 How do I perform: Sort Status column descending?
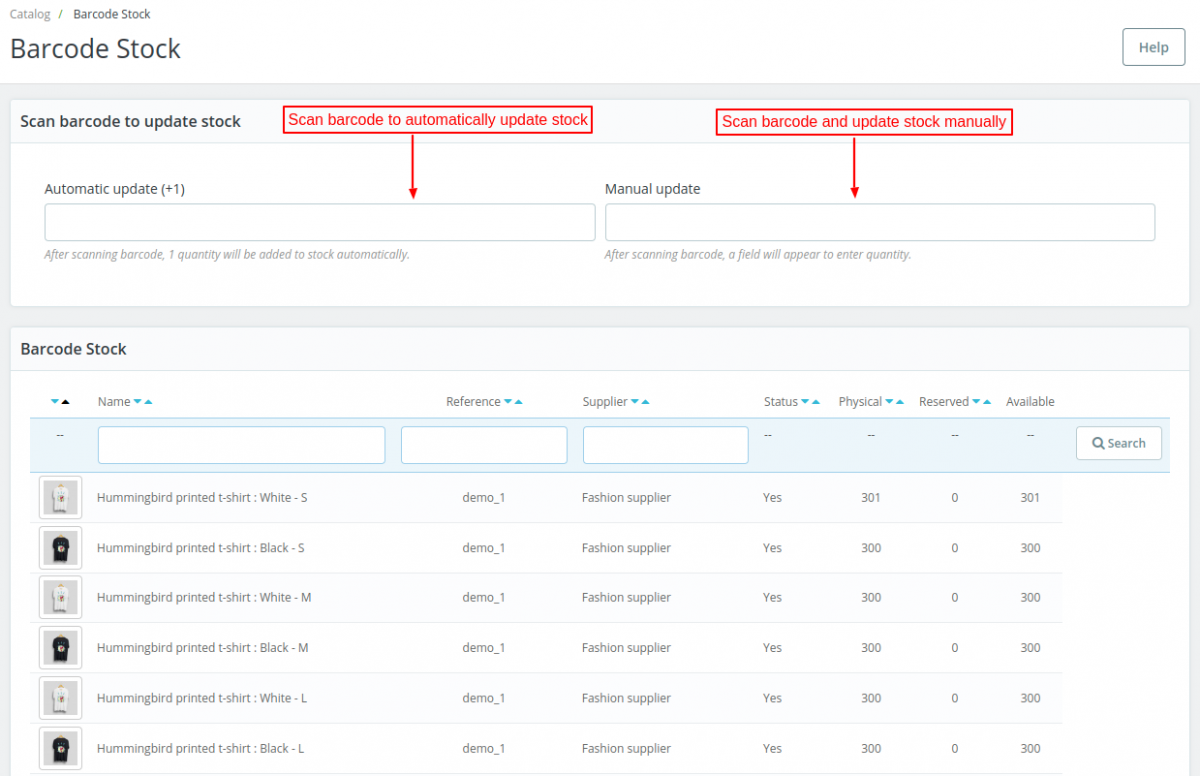tap(805, 402)
